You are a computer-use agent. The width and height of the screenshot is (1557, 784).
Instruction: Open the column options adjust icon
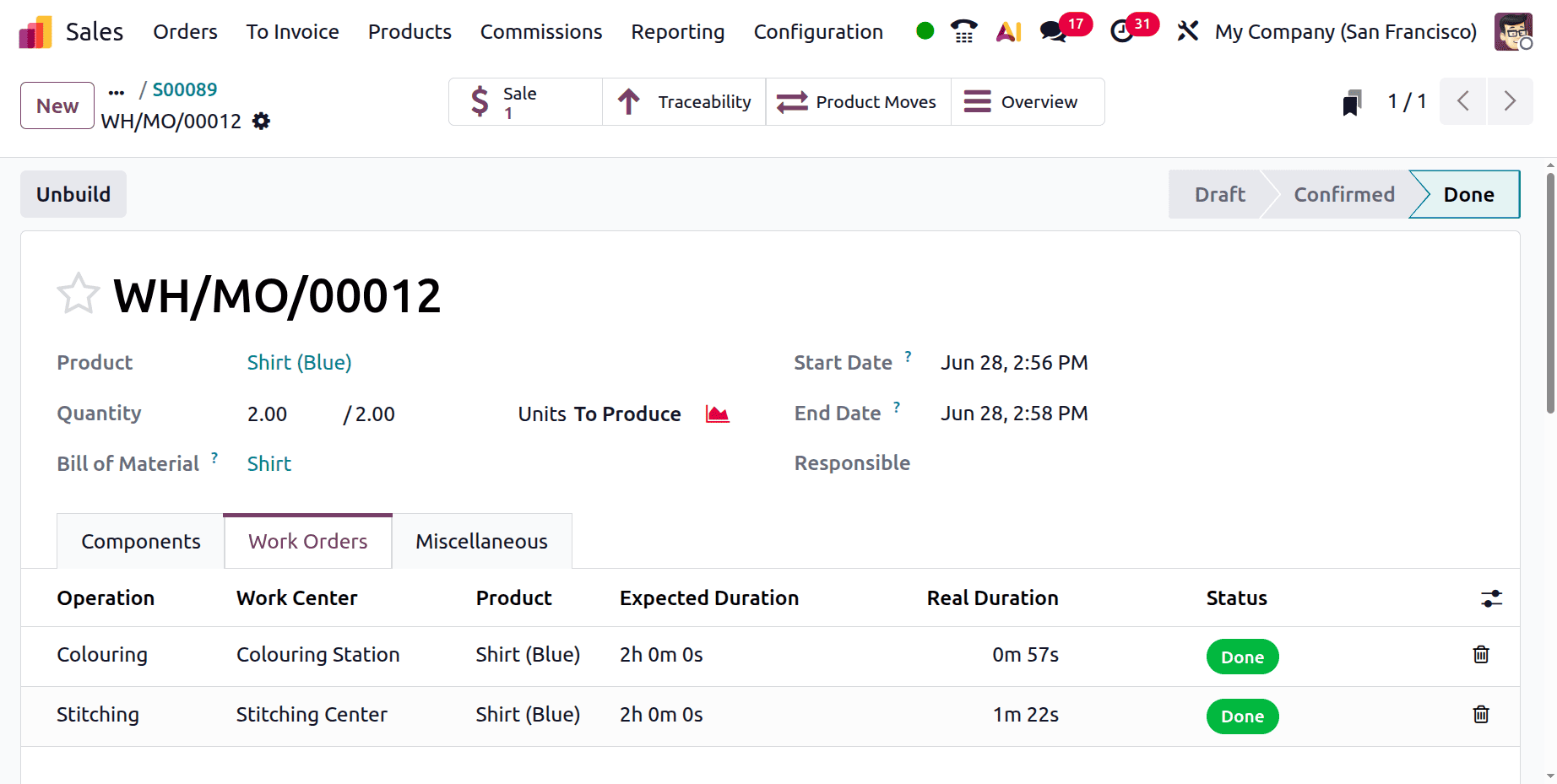pos(1491,598)
